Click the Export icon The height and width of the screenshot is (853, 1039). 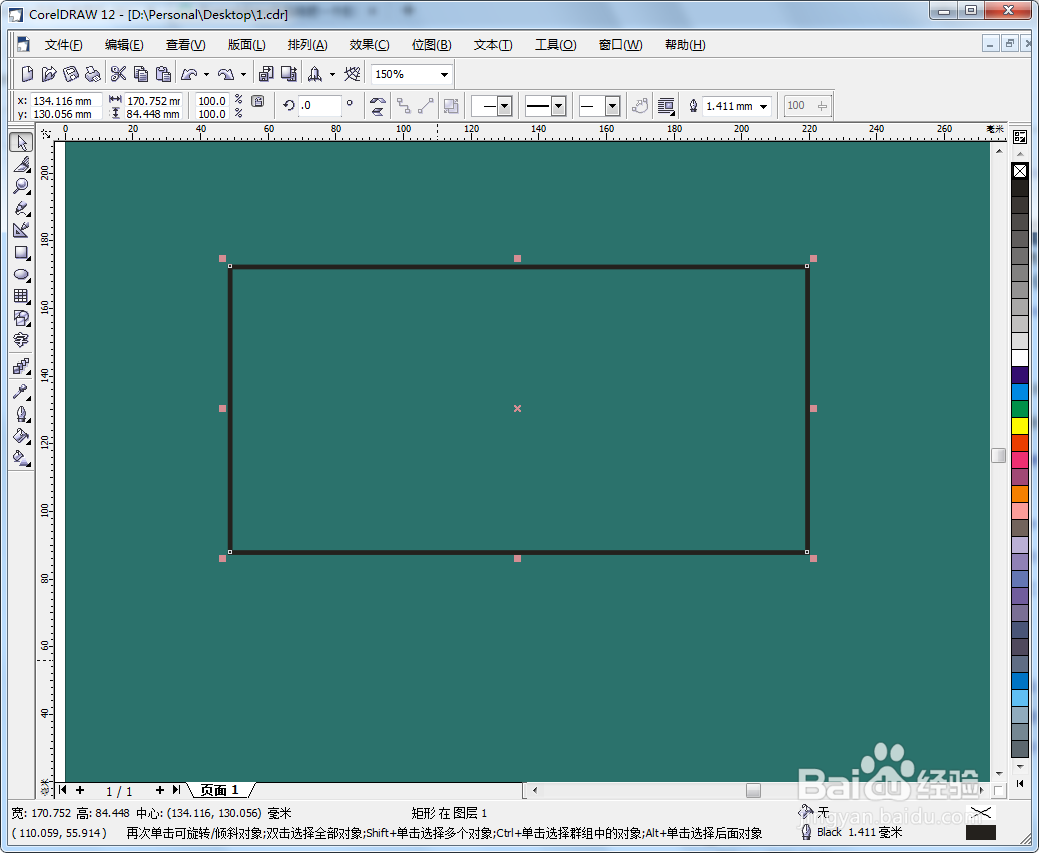[x=289, y=74]
